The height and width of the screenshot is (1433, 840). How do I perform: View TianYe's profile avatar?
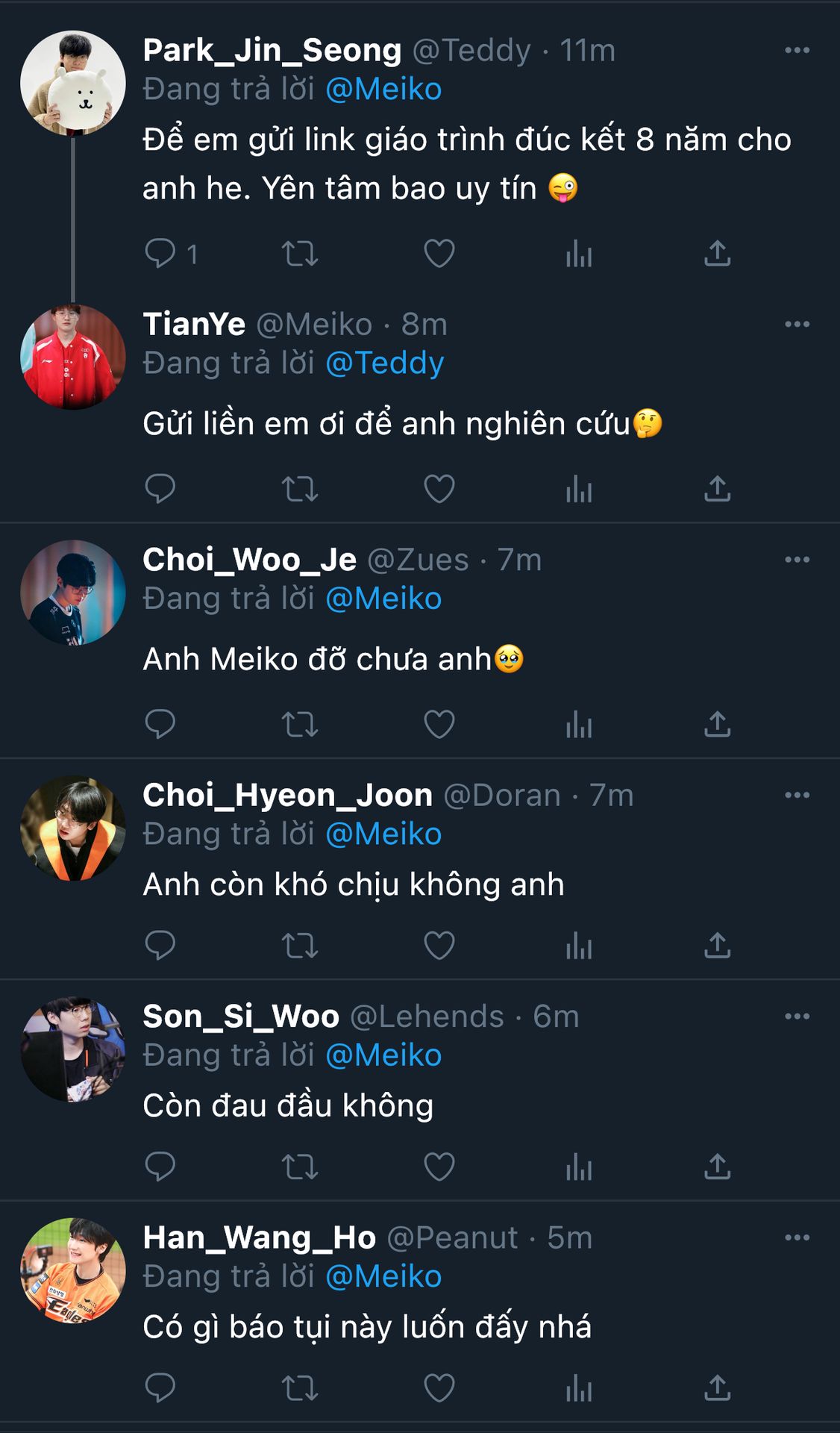73,357
